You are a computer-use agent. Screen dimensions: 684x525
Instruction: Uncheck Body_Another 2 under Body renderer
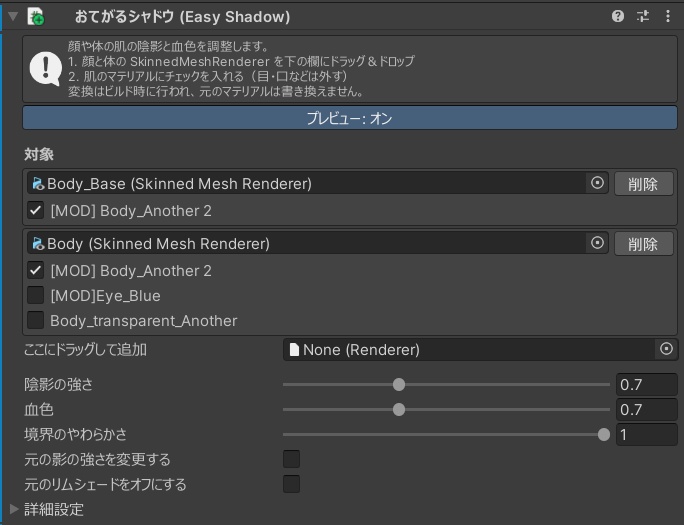pos(35,270)
